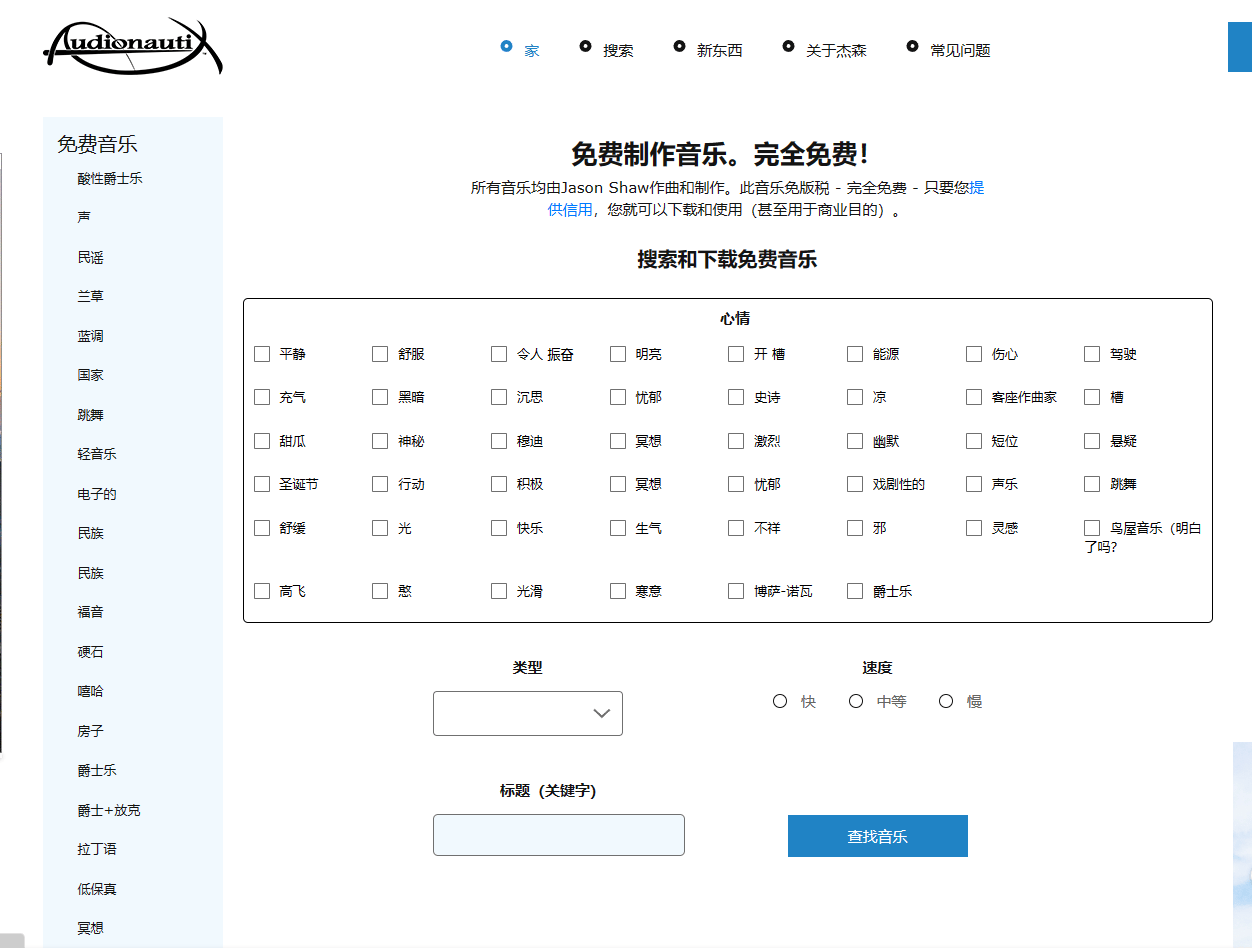Screen dimensions: 1252x948
Task: Browse the 蓝调 genre in sidebar
Action: (90, 336)
